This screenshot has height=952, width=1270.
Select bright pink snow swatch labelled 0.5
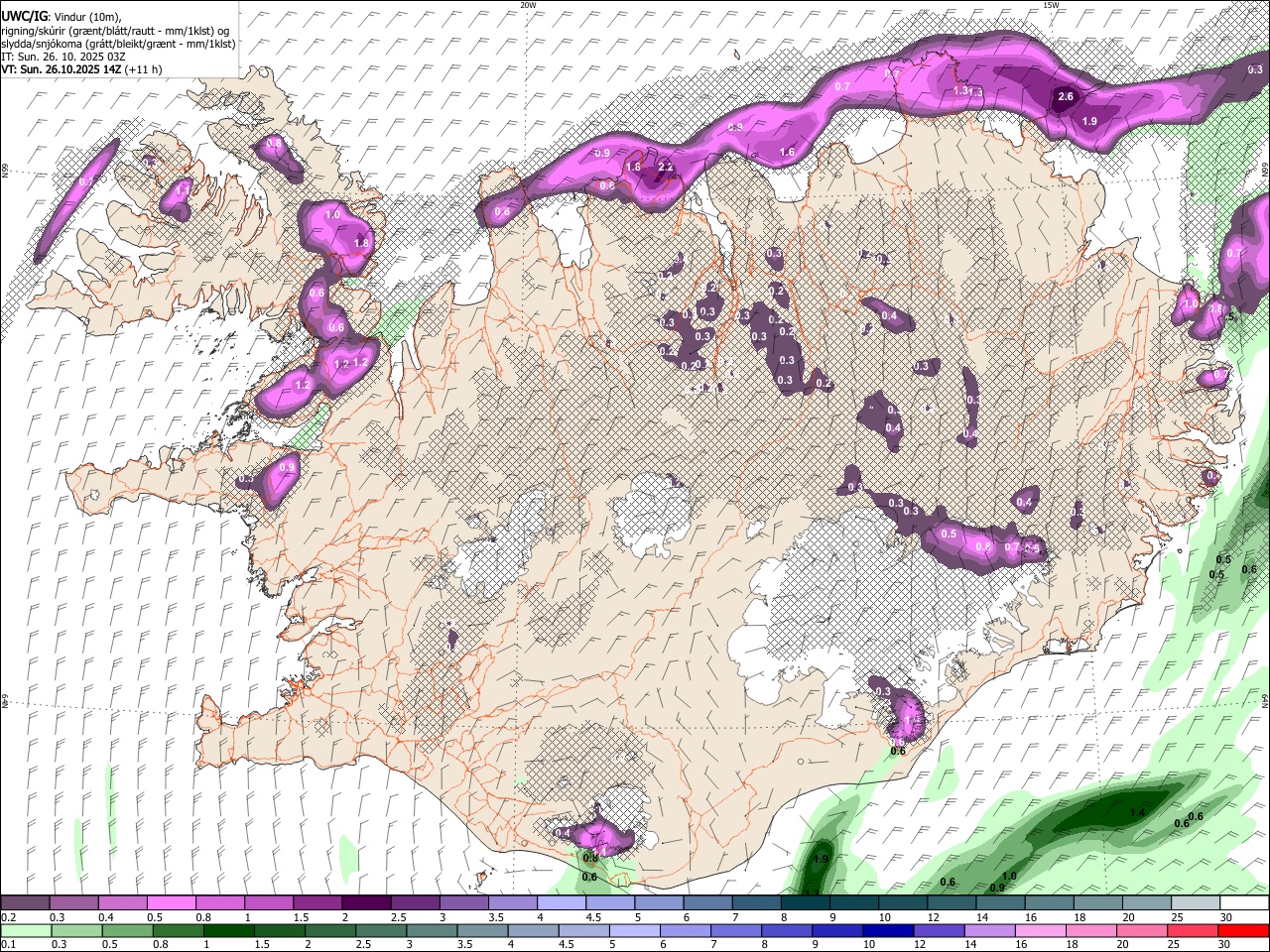pos(171,902)
